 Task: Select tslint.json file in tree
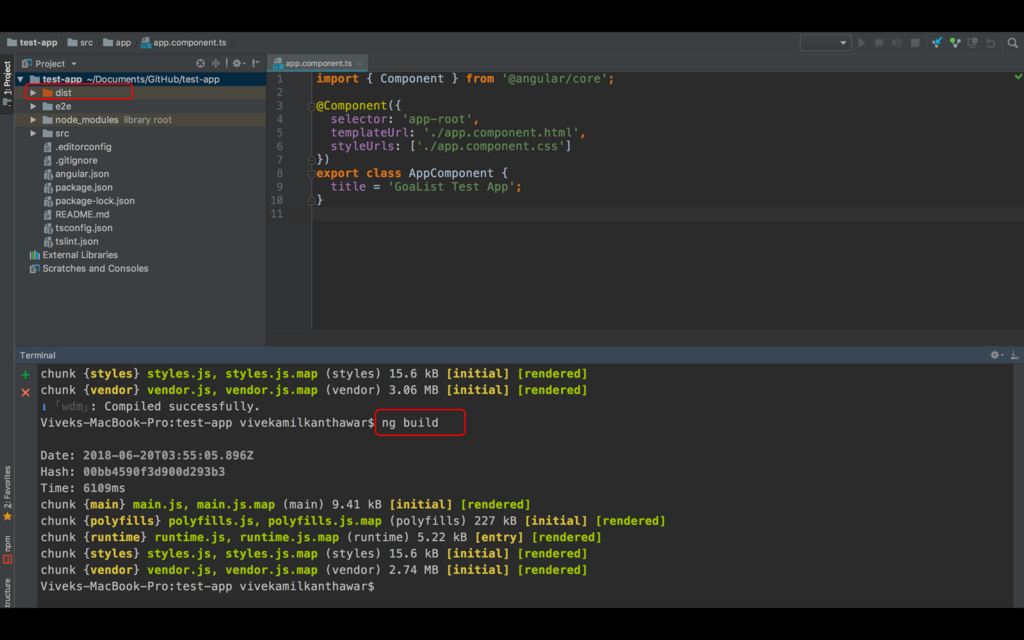(x=140, y=242)
